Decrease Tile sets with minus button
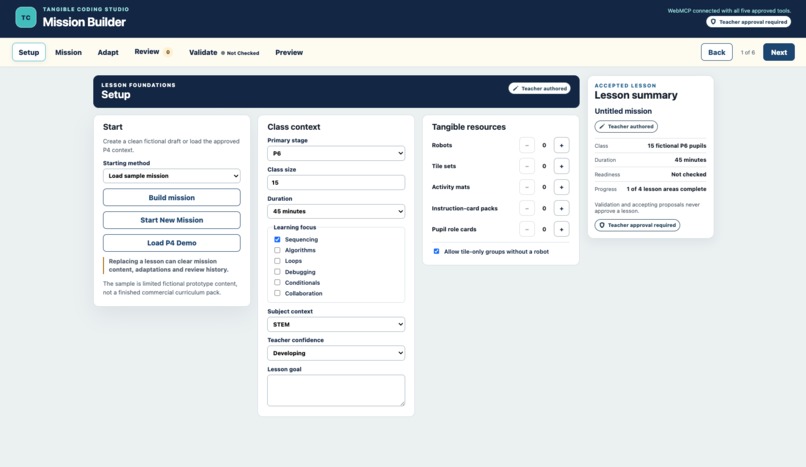This screenshot has width=806, height=467. coord(526,166)
